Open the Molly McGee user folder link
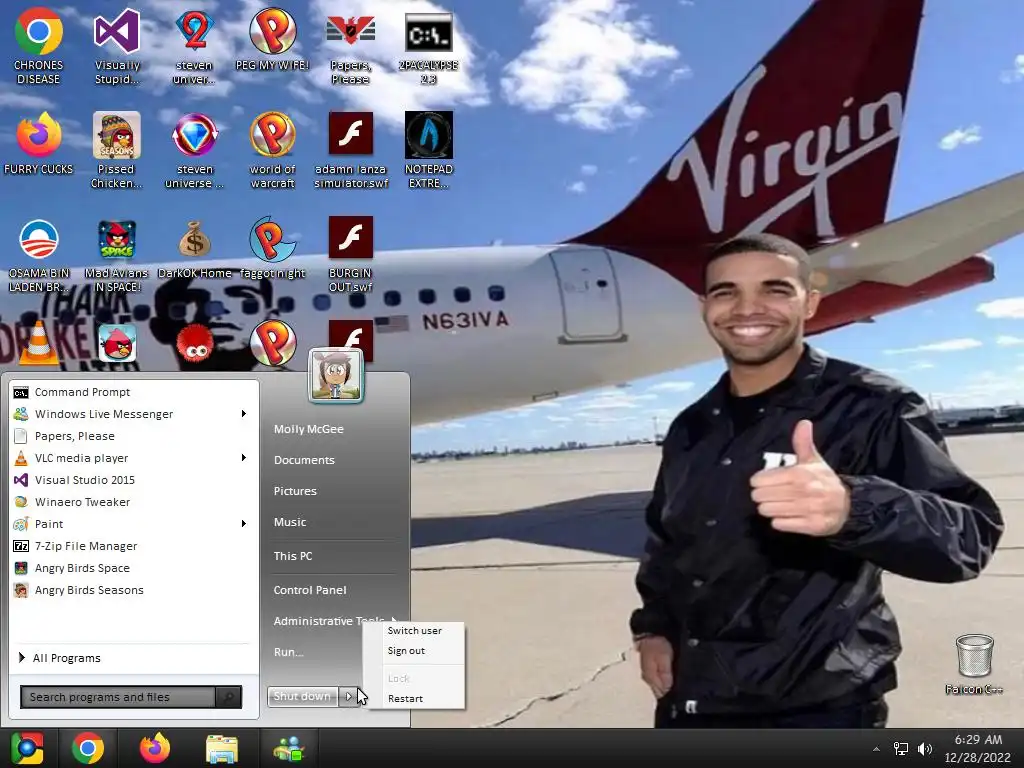Viewport: 1024px width, 768px height. [x=308, y=429]
